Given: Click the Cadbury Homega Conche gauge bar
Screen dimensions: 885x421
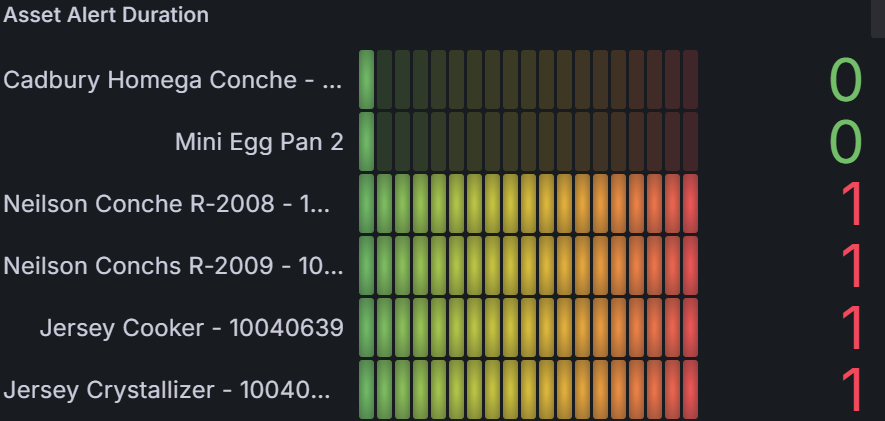Looking at the screenshot, I should (528, 80).
